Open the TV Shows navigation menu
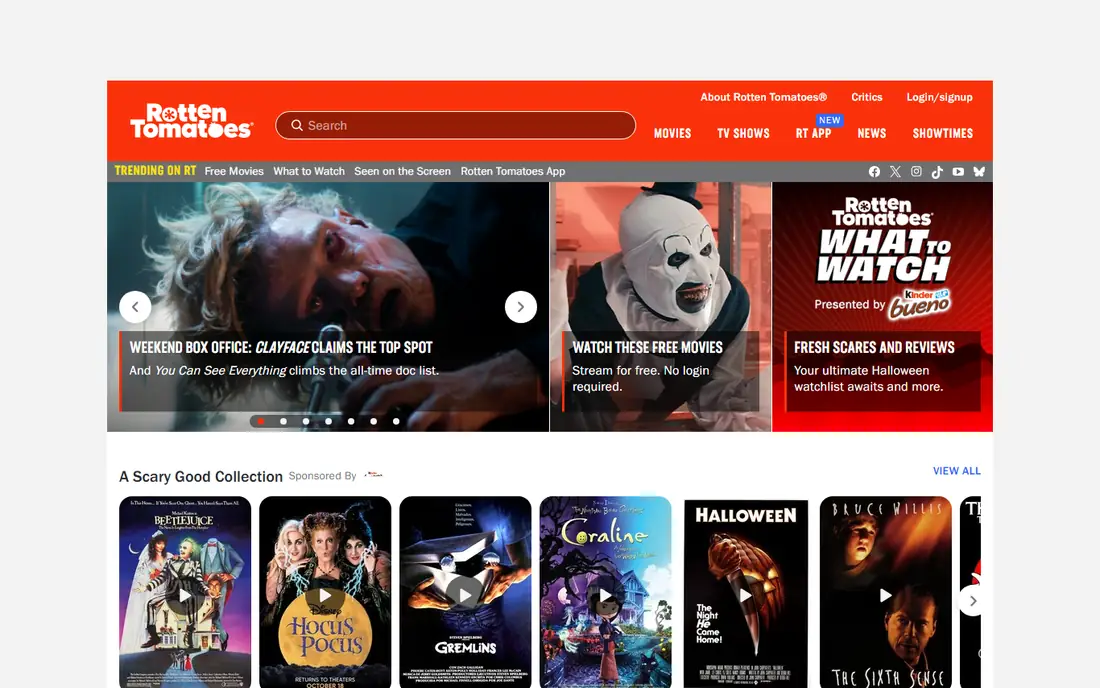Image resolution: width=1100 pixels, height=688 pixels. click(x=743, y=133)
